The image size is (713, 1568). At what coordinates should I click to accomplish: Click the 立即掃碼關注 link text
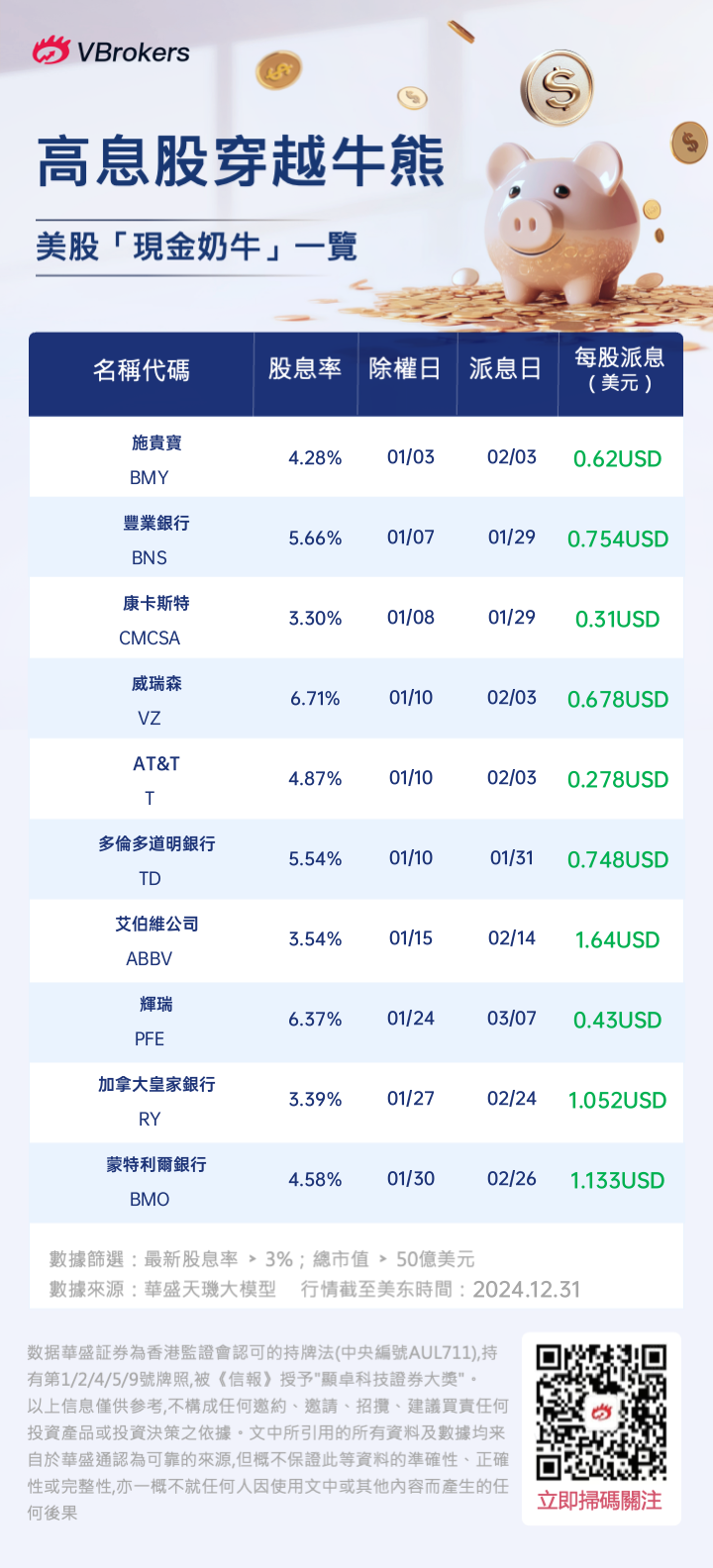[600, 1501]
